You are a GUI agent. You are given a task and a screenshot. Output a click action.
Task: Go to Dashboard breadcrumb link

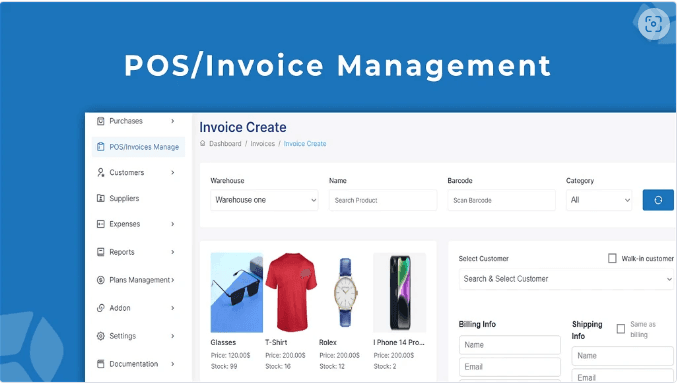pos(225,144)
